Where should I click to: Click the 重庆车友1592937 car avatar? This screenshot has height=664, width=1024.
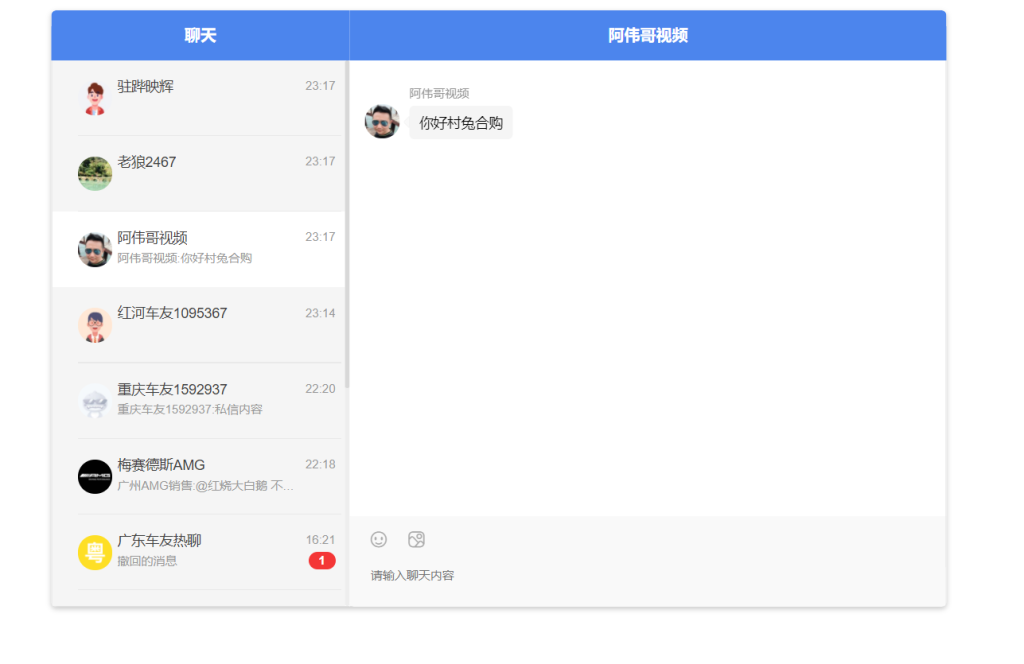pyautogui.click(x=94, y=400)
